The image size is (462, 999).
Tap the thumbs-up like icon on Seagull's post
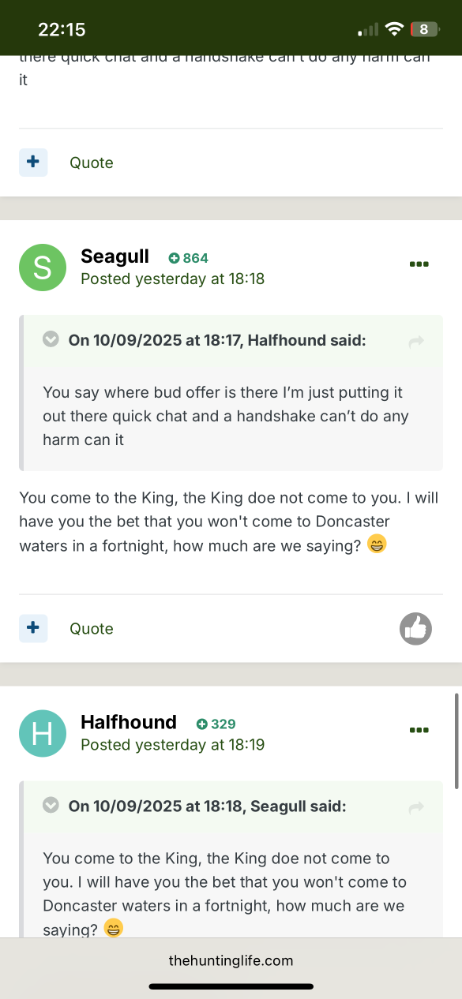pyautogui.click(x=415, y=629)
